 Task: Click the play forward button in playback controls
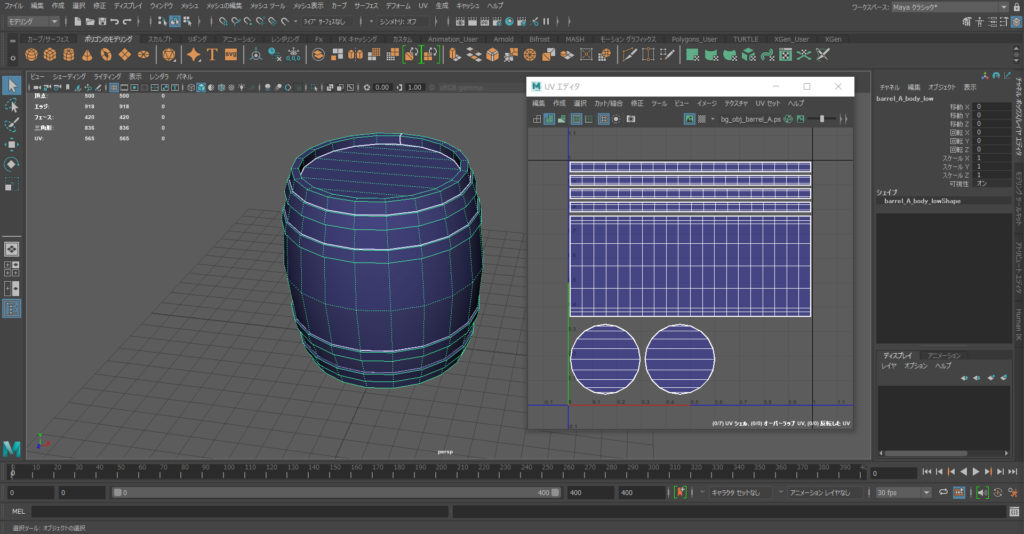tap(976, 472)
